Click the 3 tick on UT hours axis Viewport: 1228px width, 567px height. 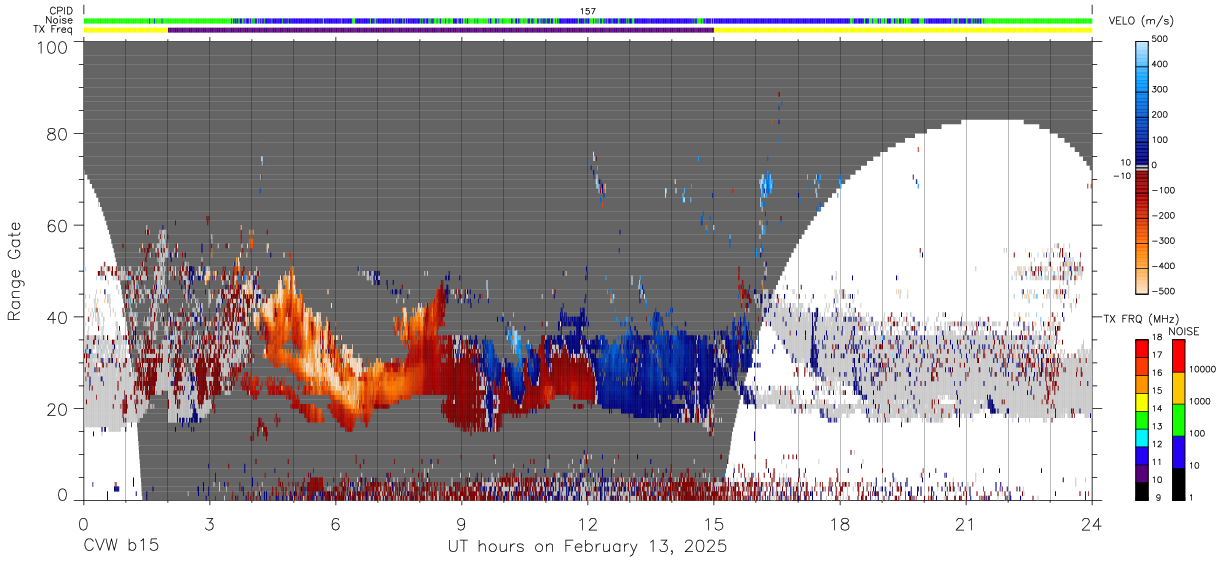[x=209, y=525]
